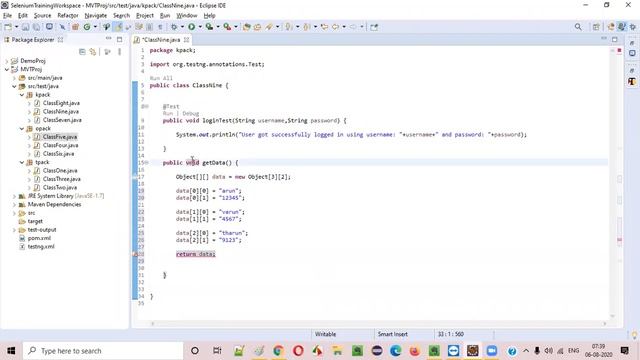Expand the Maven Dependencies node

14,204
